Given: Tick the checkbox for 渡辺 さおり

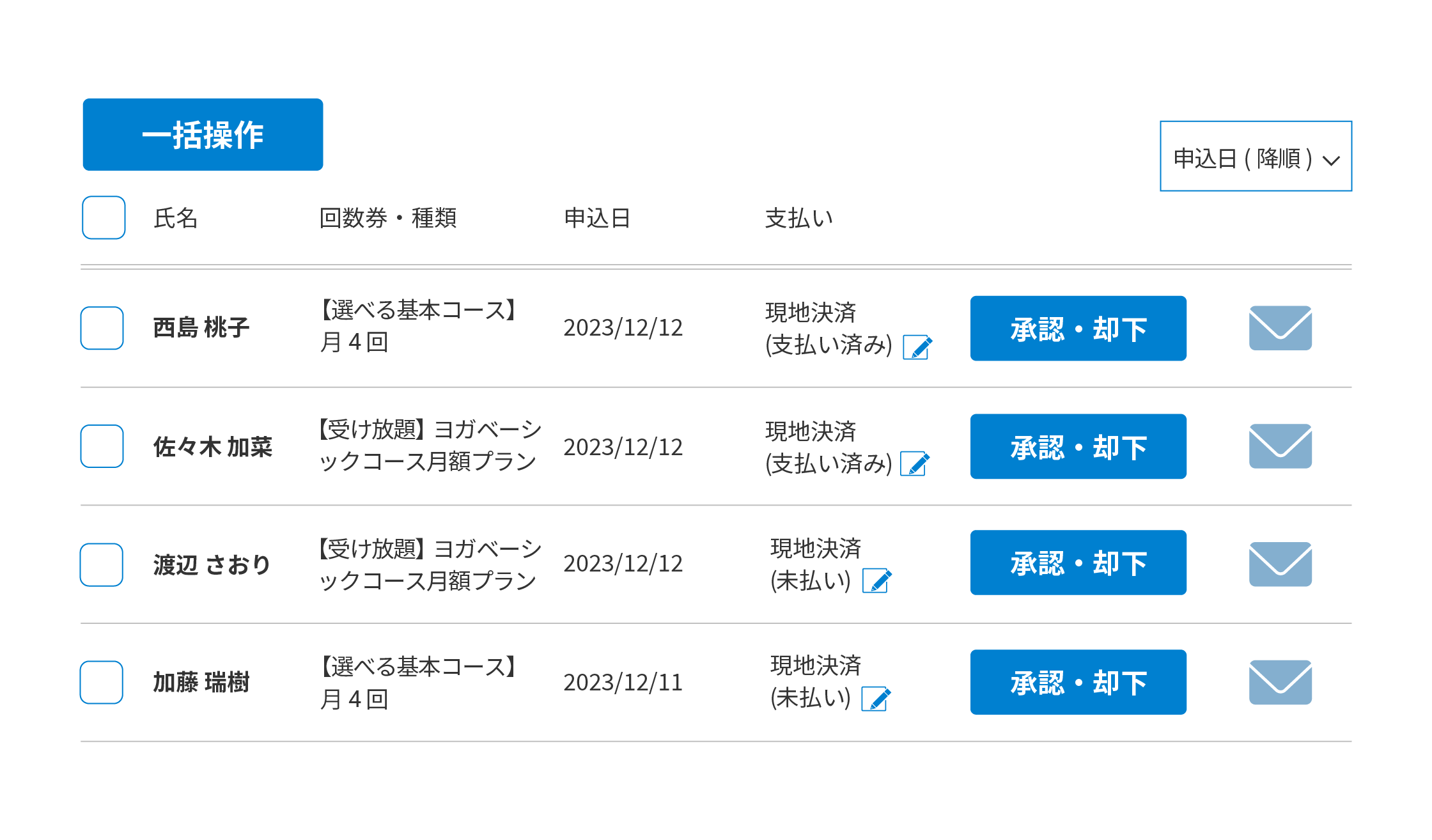Looking at the screenshot, I should pyautogui.click(x=102, y=564).
